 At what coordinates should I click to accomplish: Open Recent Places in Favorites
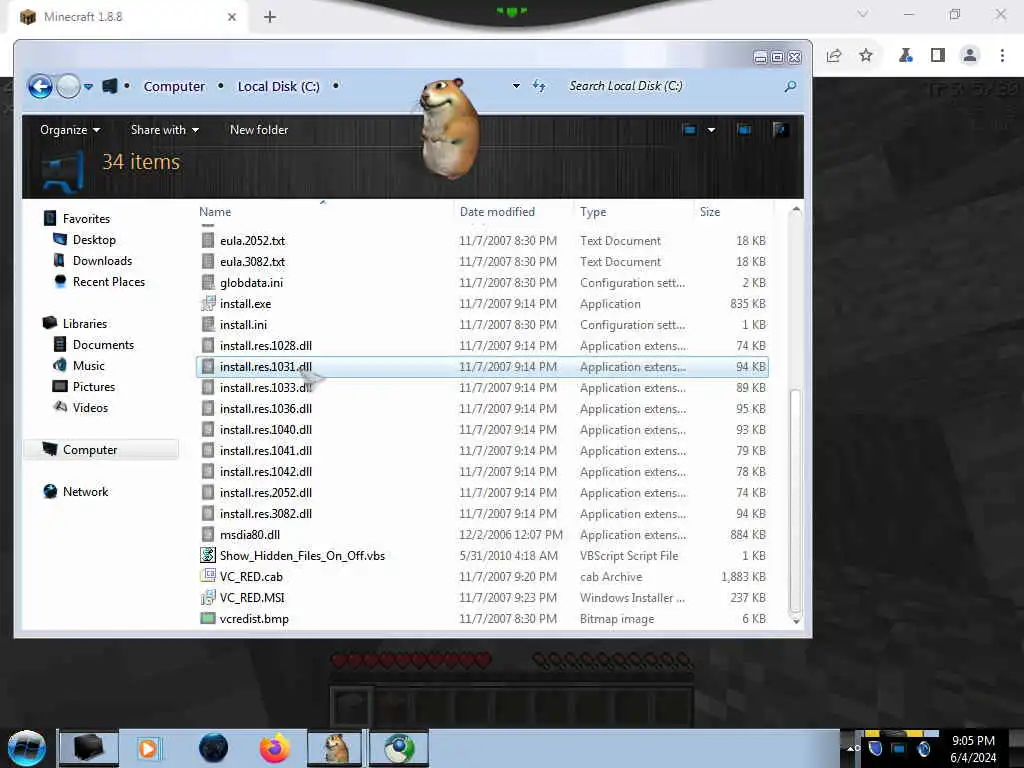tap(109, 281)
